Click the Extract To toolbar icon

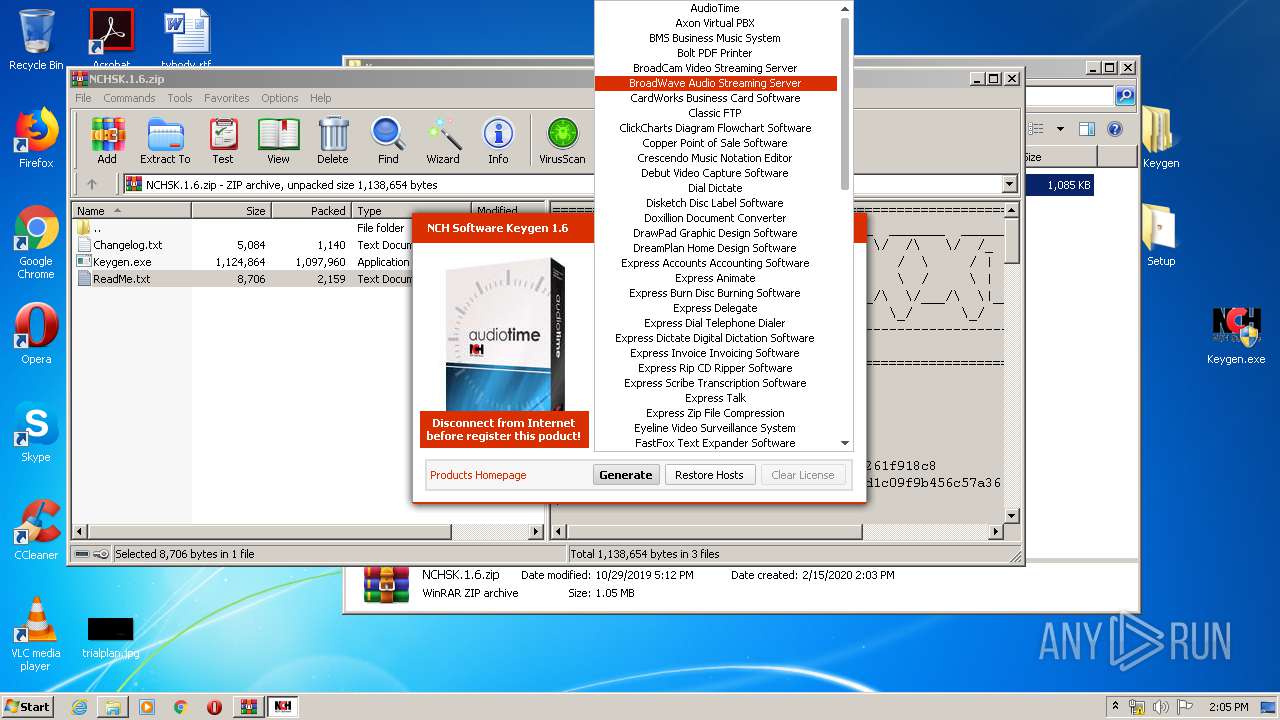[x=165, y=140]
